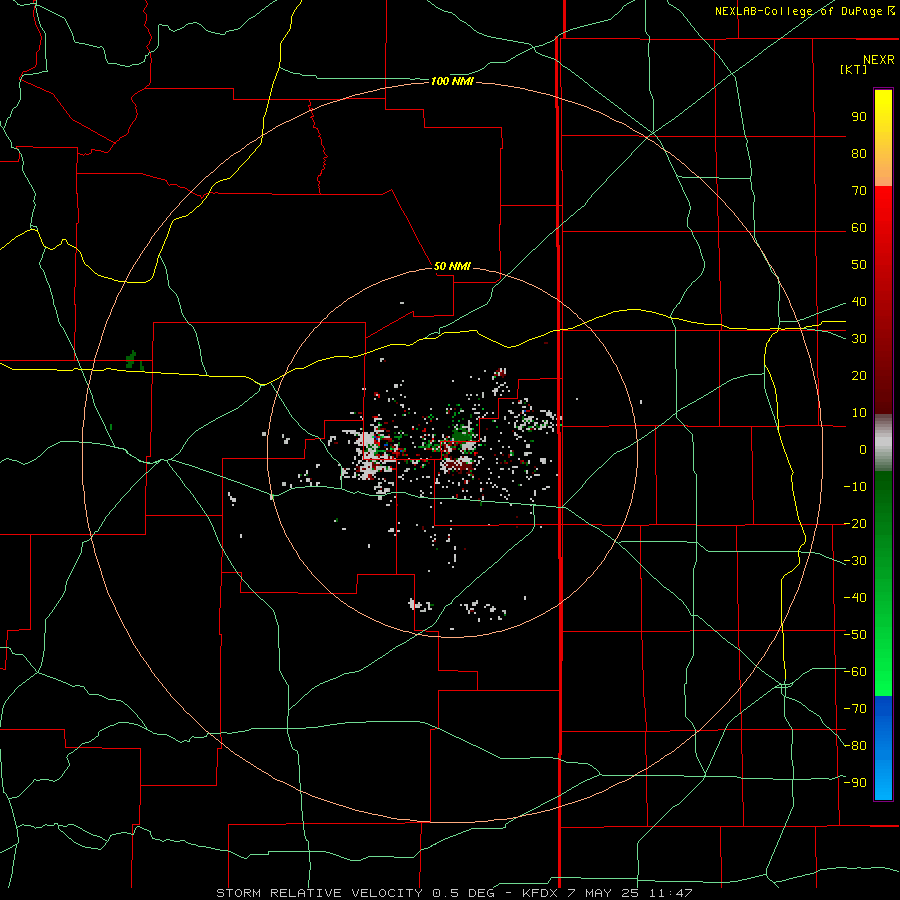
Task: Click the -20 value on velocity scale
Action: (x=855, y=523)
